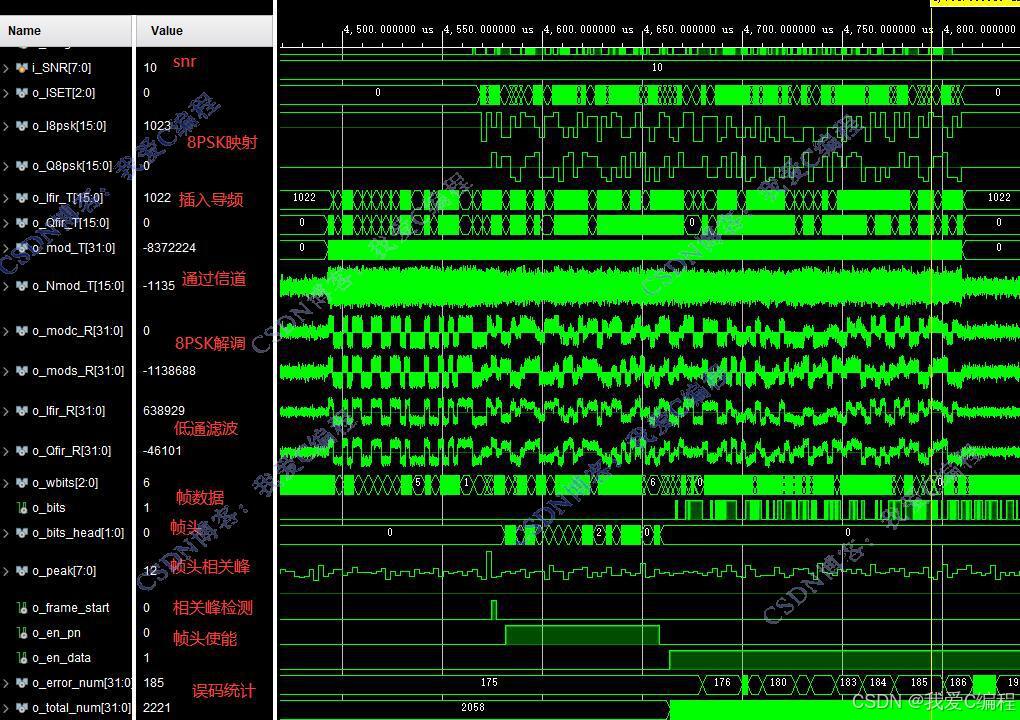Click the o_modc_R[31:0] bus icon
Viewport: 1020px width, 720px height.
coord(21,330)
